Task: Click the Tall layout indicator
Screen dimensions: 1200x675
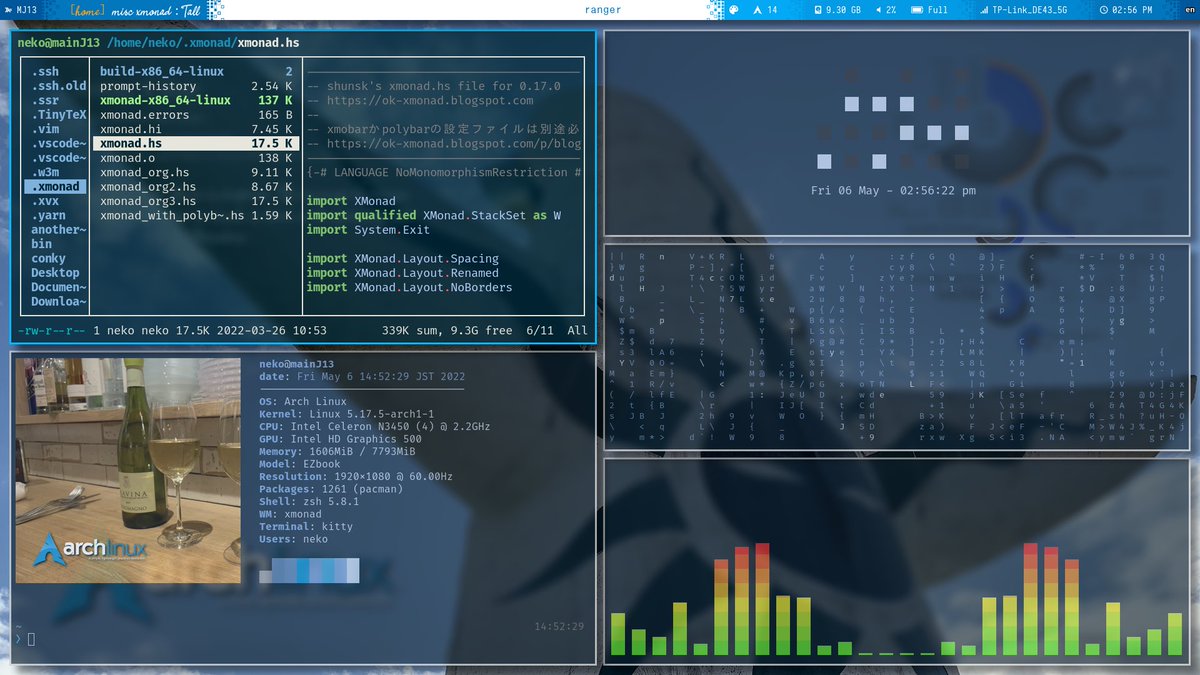Action: pyautogui.click(x=192, y=10)
